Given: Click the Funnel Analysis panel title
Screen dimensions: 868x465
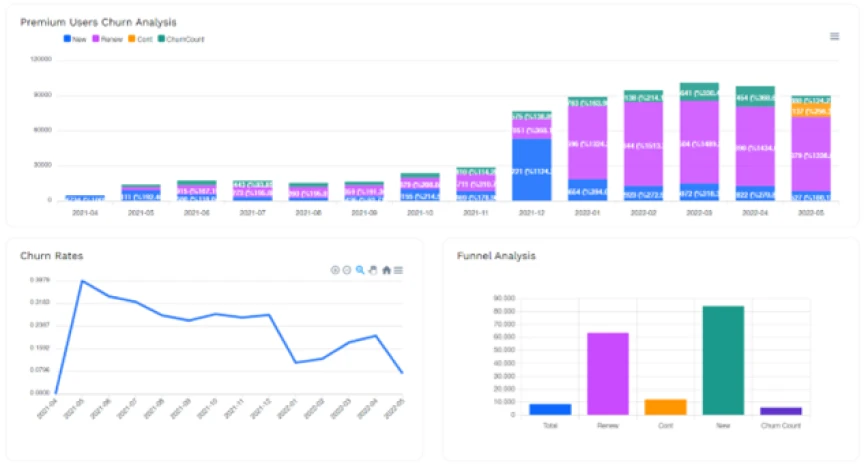Looking at the screenshot, I should 496,256.
